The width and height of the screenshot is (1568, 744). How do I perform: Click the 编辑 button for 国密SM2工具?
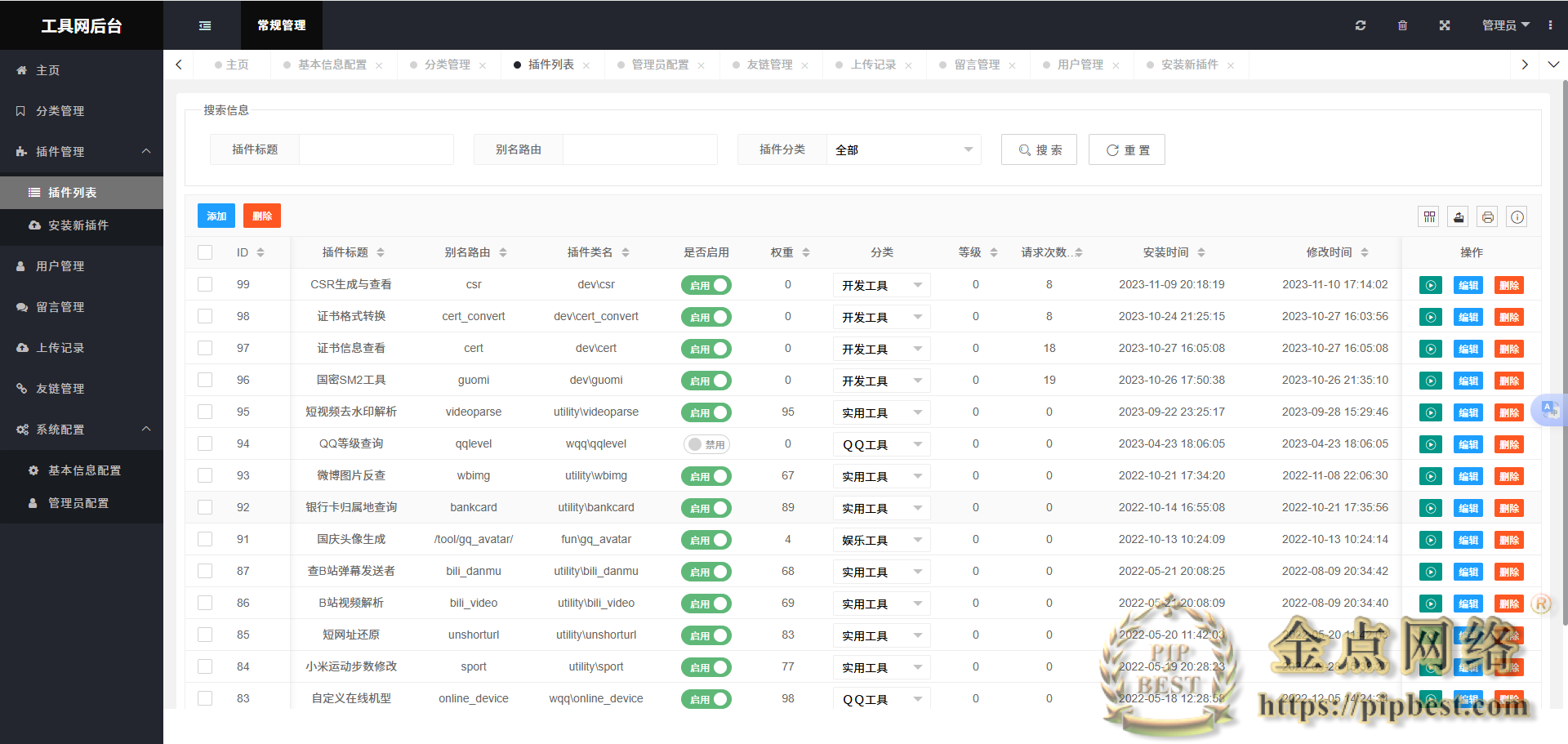(1468, 381)
